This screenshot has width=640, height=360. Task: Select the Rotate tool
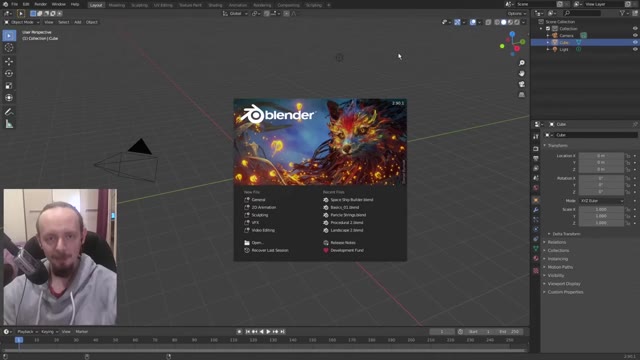[9, 73]
